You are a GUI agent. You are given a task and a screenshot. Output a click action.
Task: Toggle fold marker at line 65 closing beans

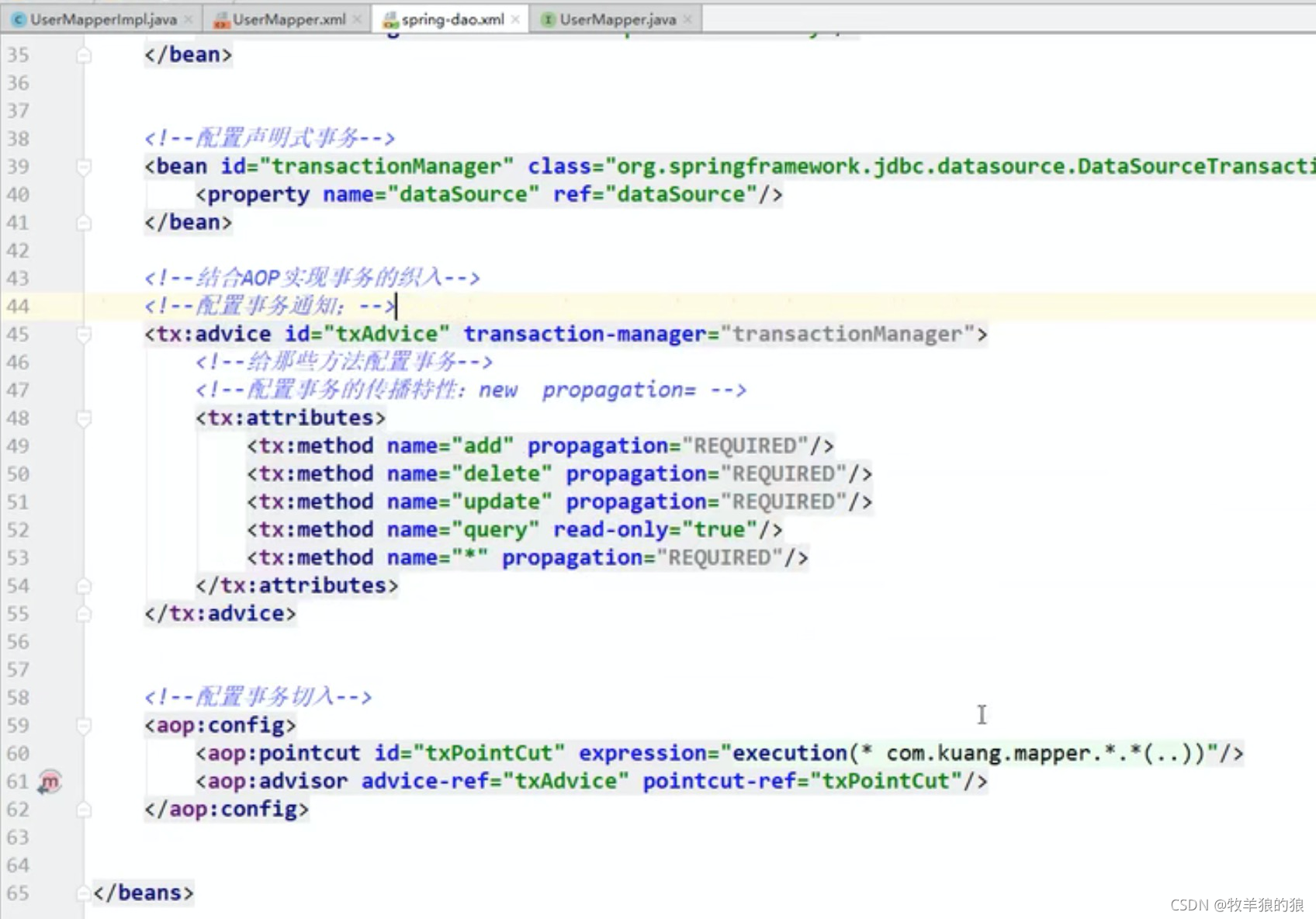pos(84,893)
